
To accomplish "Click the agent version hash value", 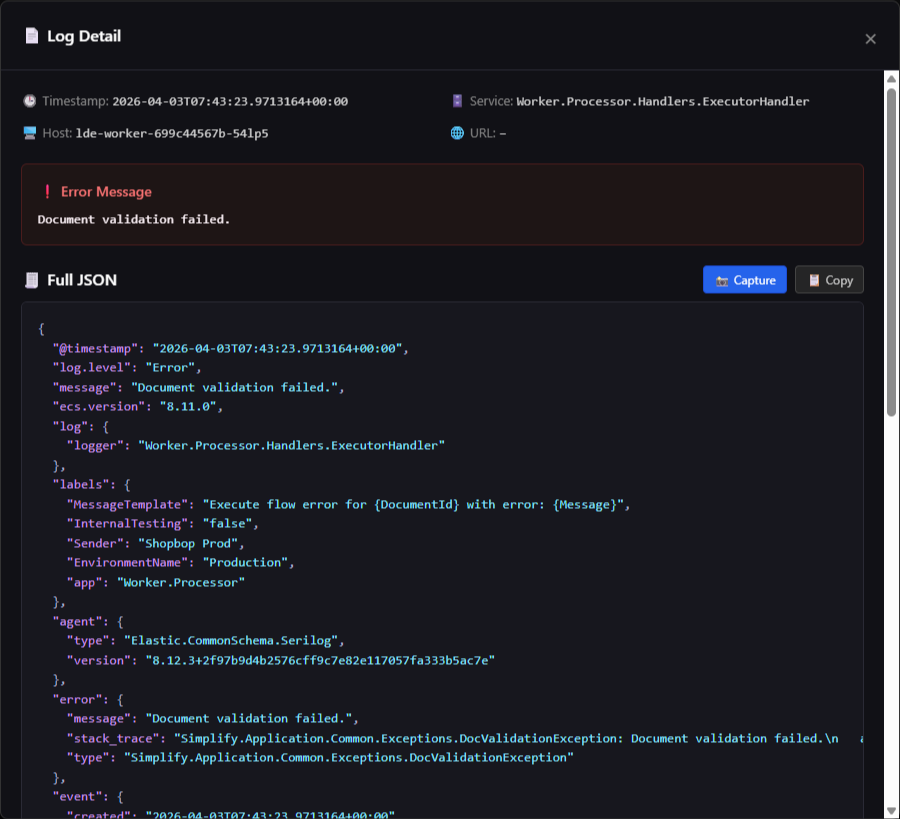I will (321, 660).
